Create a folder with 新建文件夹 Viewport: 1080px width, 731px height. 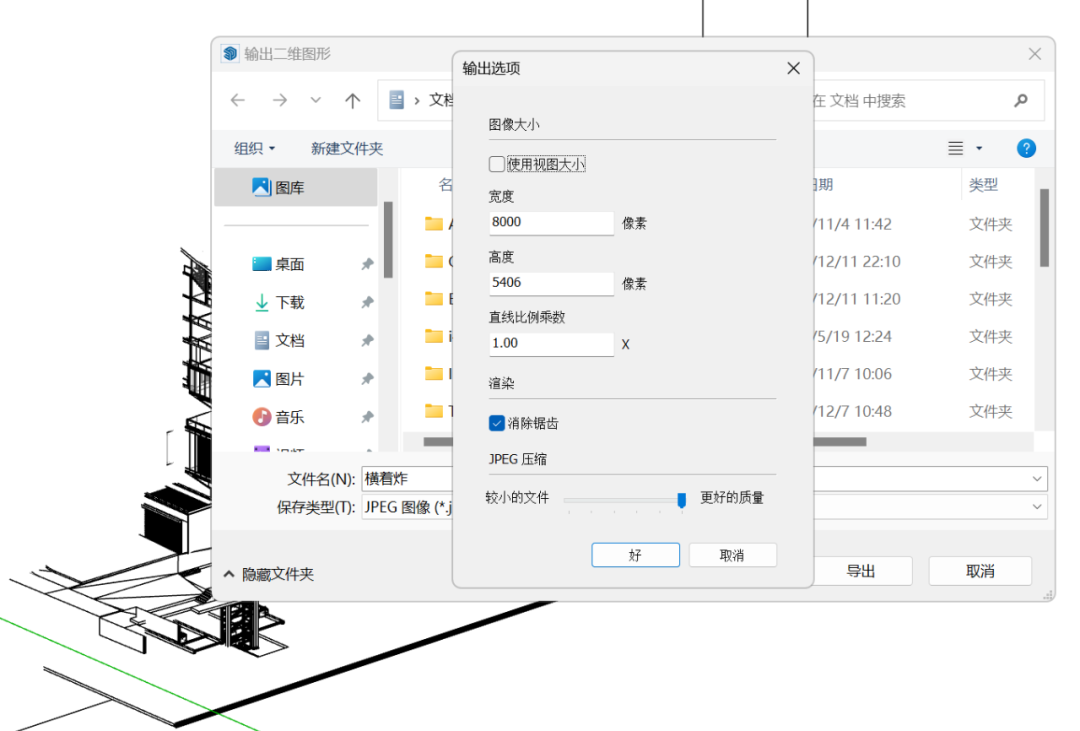(x=347, y=148)
